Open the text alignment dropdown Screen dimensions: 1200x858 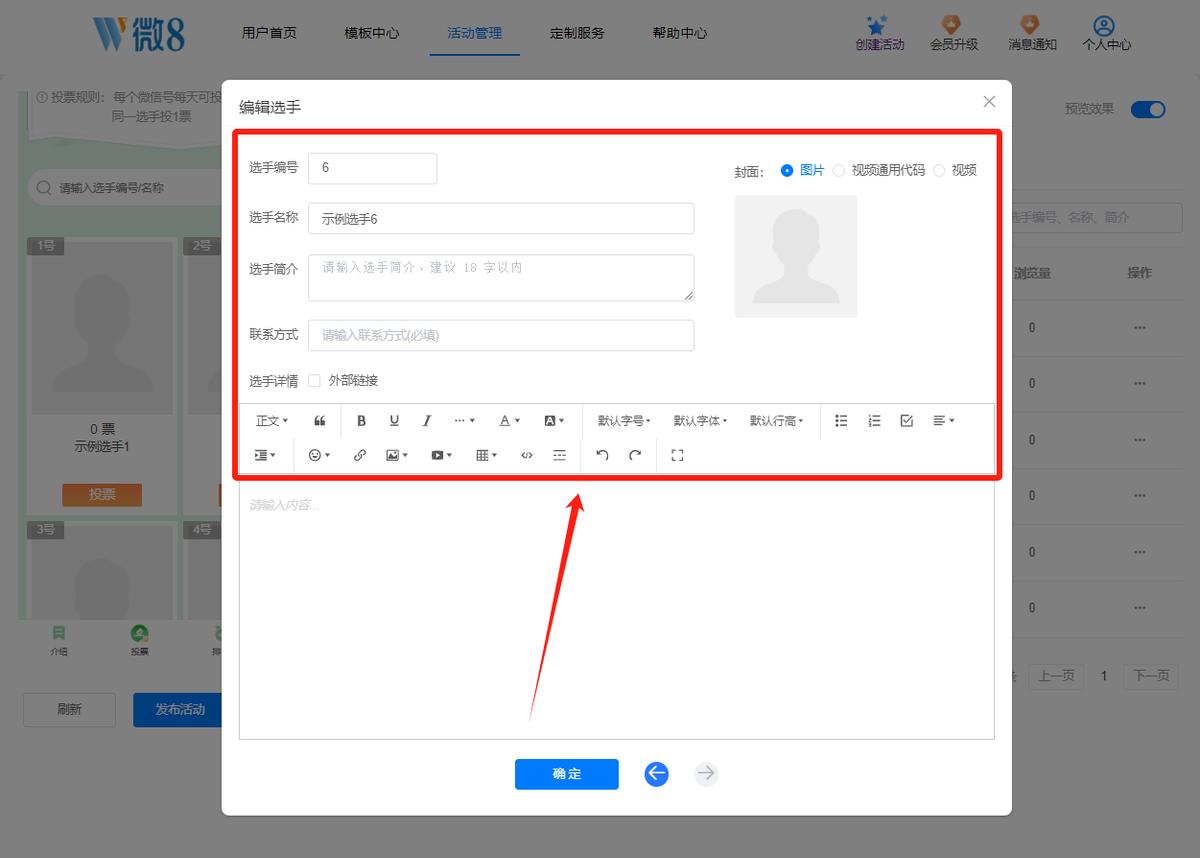[x=944, y=421]
